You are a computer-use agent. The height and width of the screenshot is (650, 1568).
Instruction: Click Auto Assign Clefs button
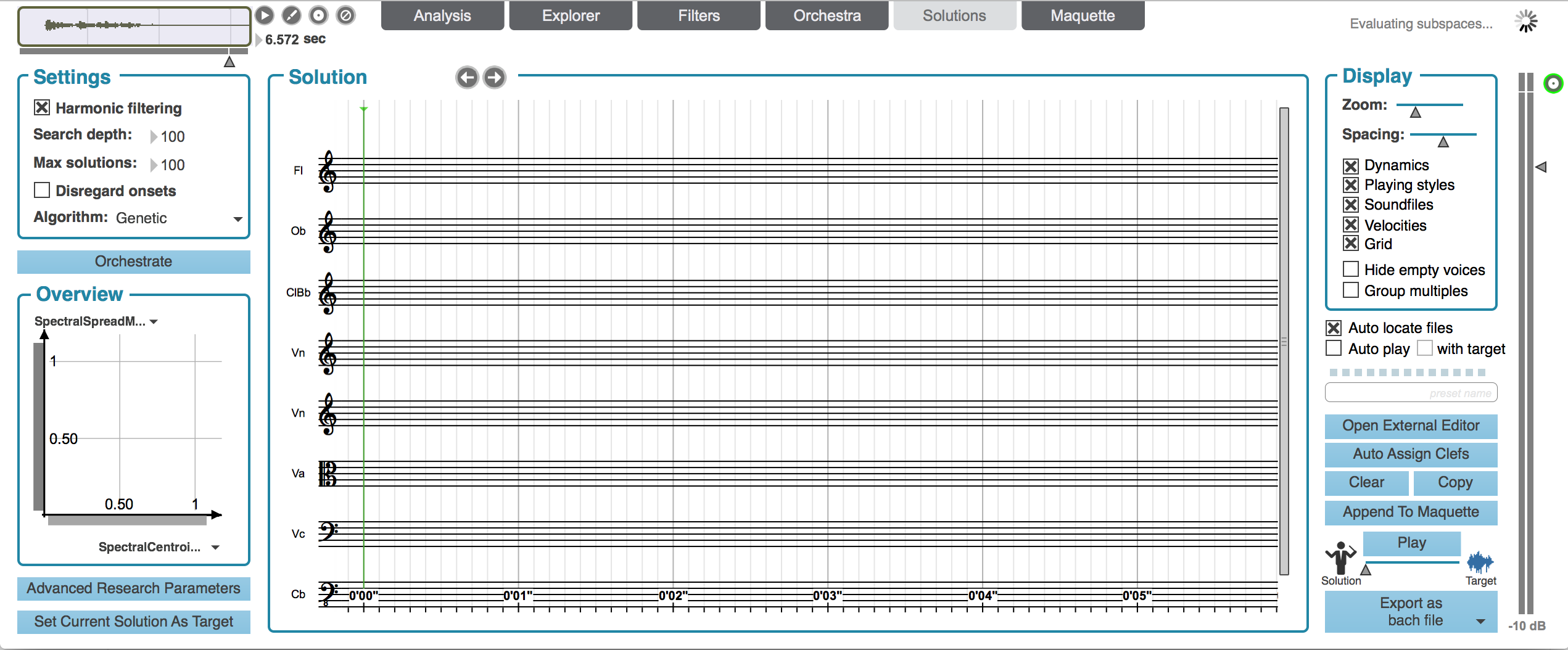tap(1411, 454)
